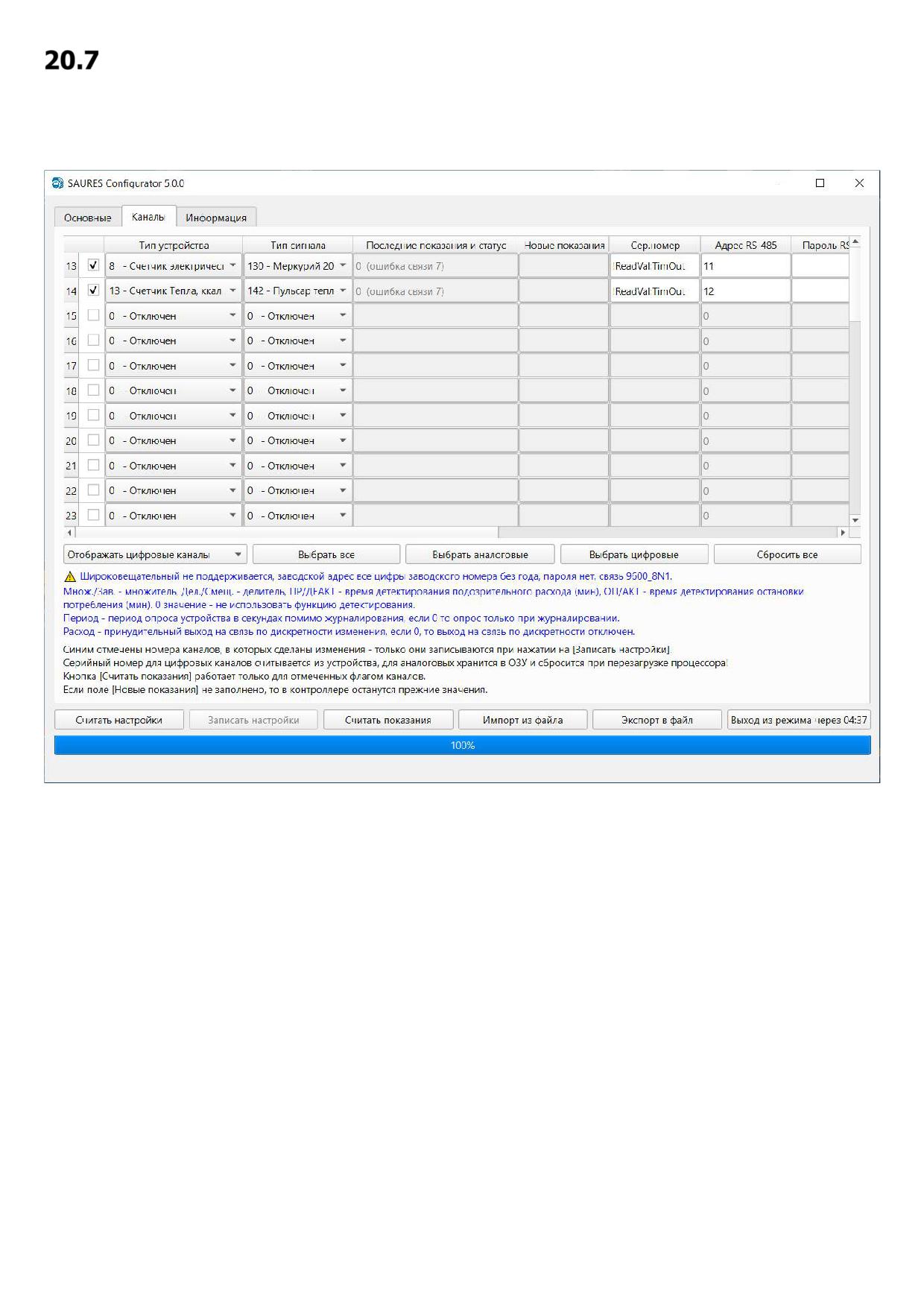Click the Адрес RS 485 column header
Screen dimensions: 924x1307
(745, 245)
